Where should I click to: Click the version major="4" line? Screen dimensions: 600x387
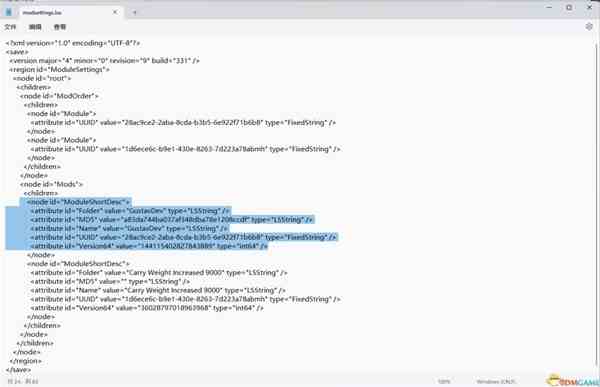[104, 60]
